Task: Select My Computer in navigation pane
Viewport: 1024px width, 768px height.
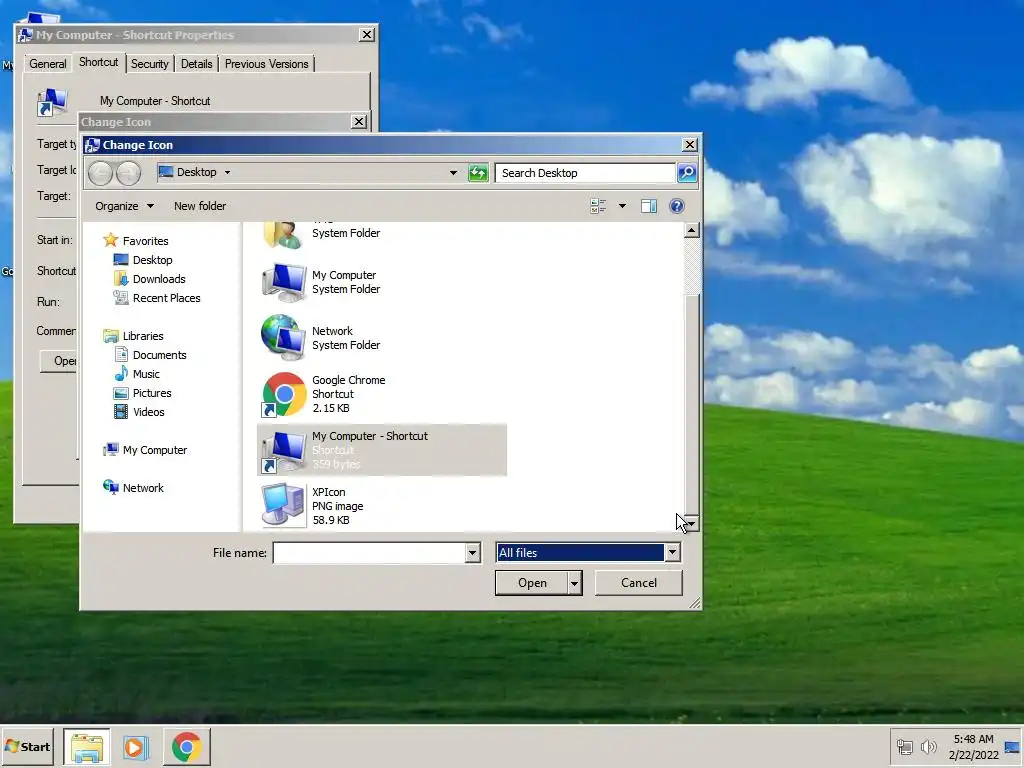Action: click(x=154, y=450)
